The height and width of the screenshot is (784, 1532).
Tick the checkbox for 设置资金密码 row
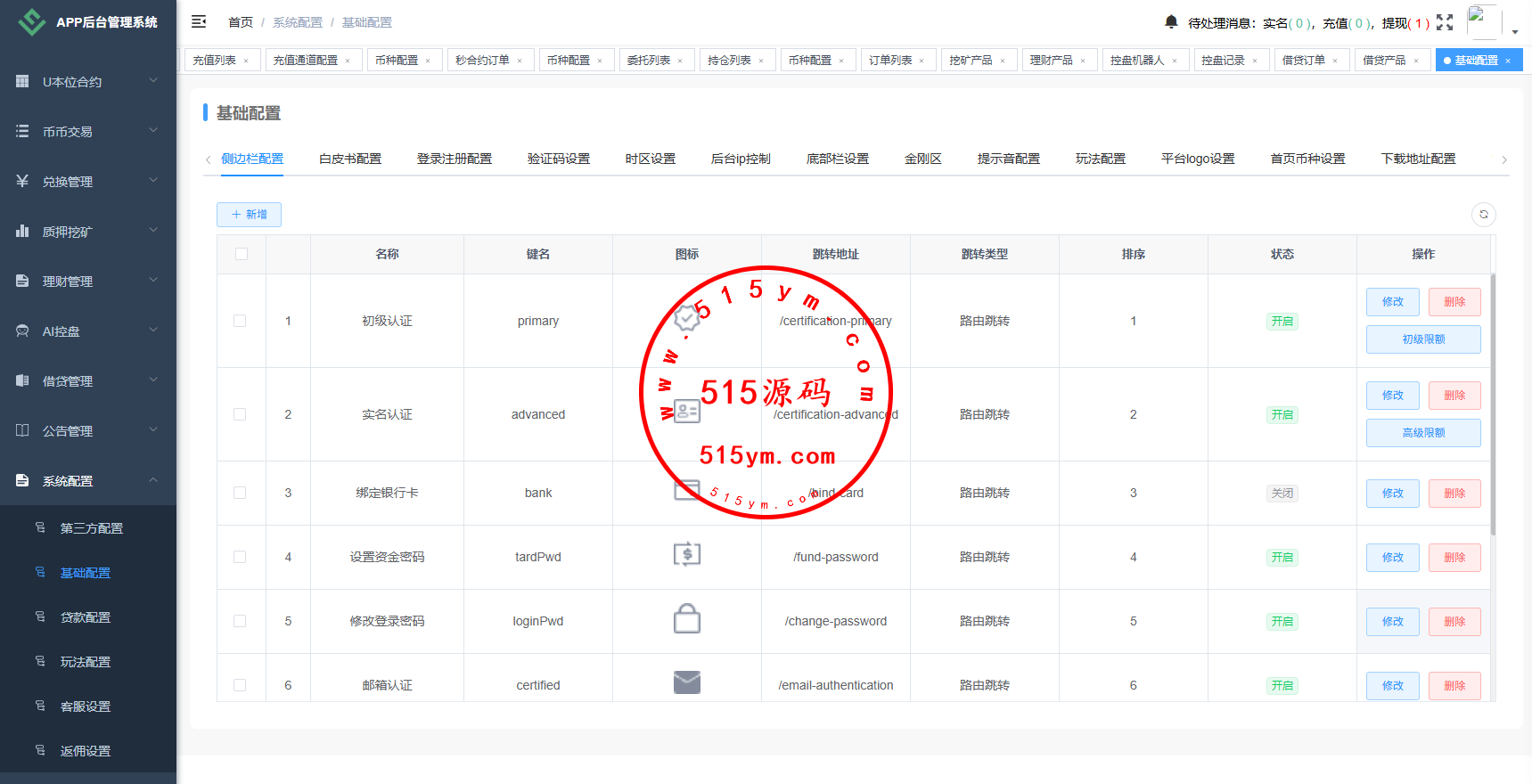click(x=240, y=557)
